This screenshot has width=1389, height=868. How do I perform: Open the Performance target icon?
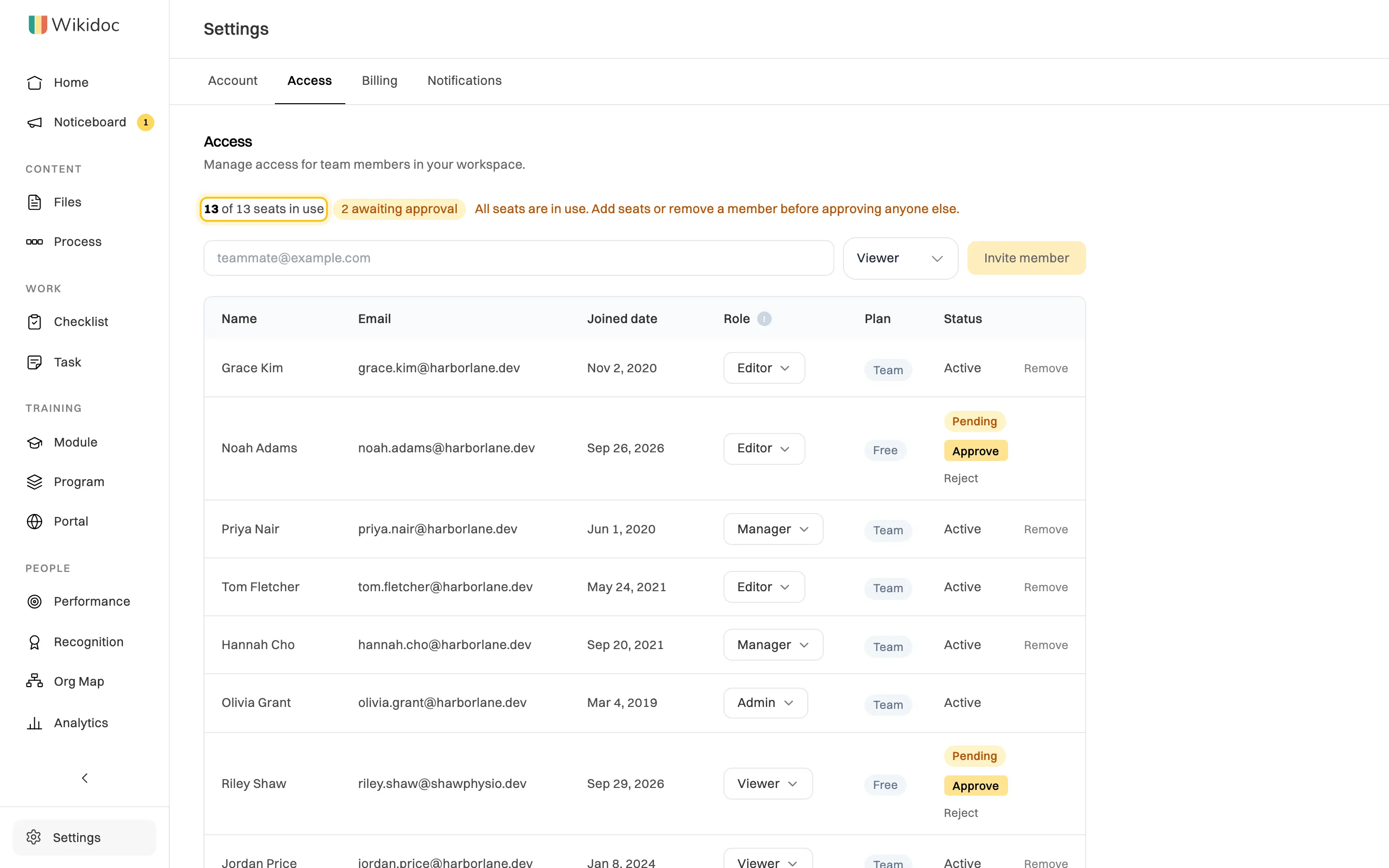click(x=34, y=601)
